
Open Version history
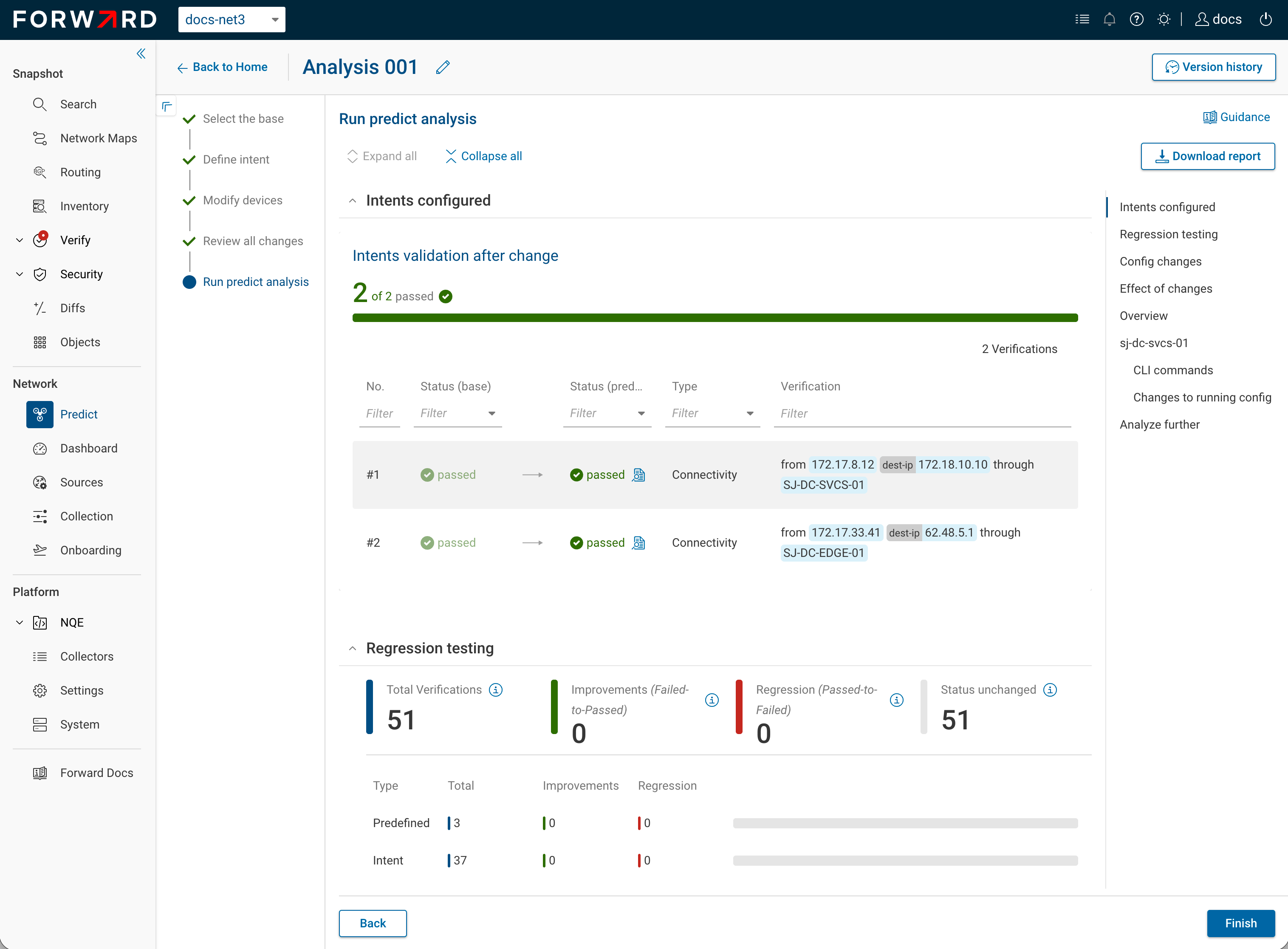click(x=1213, y=67)
